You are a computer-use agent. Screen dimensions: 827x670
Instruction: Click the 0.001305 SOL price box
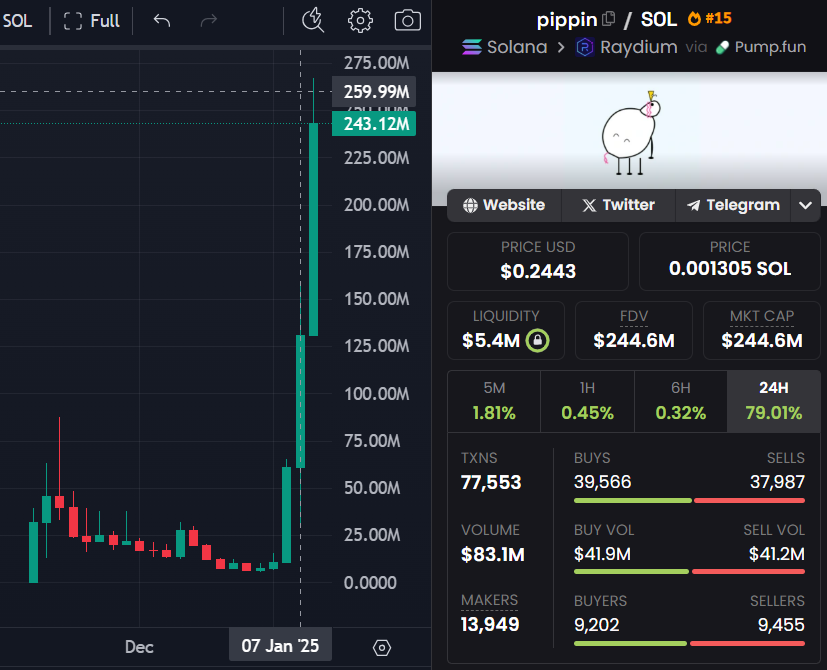coord(730,261)
